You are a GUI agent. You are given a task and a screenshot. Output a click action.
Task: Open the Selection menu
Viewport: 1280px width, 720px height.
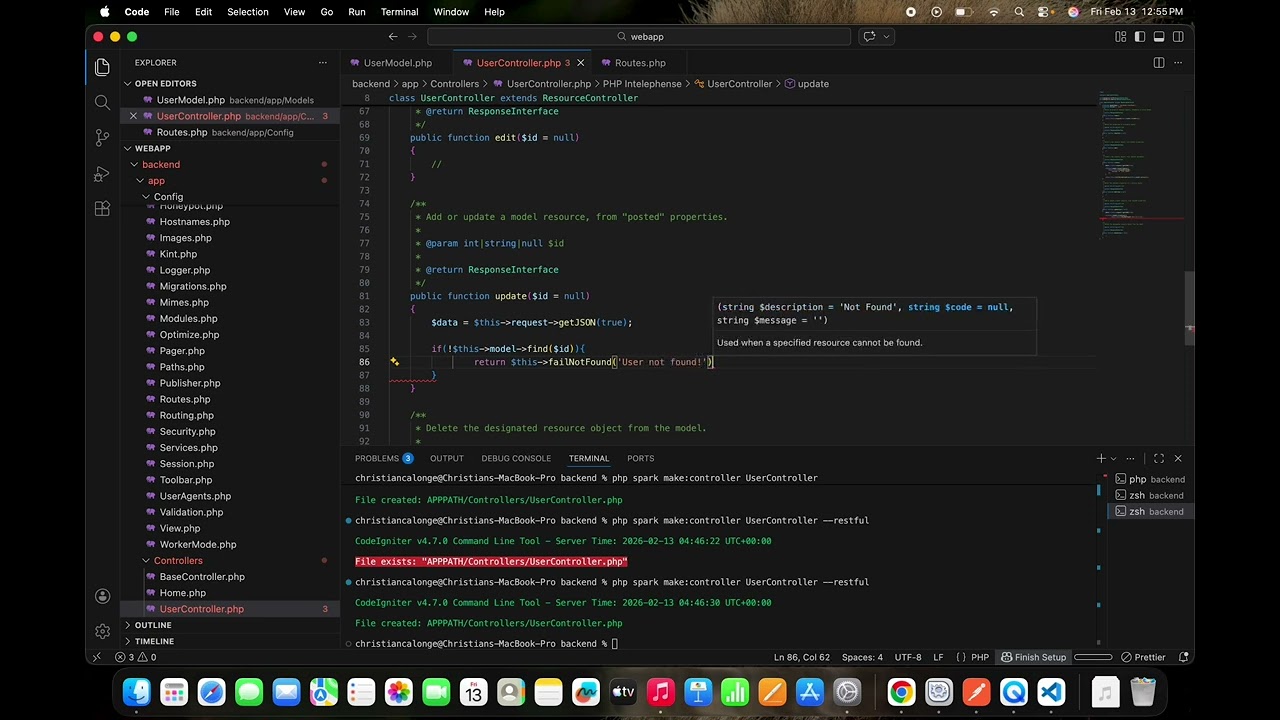click(247, 12)
